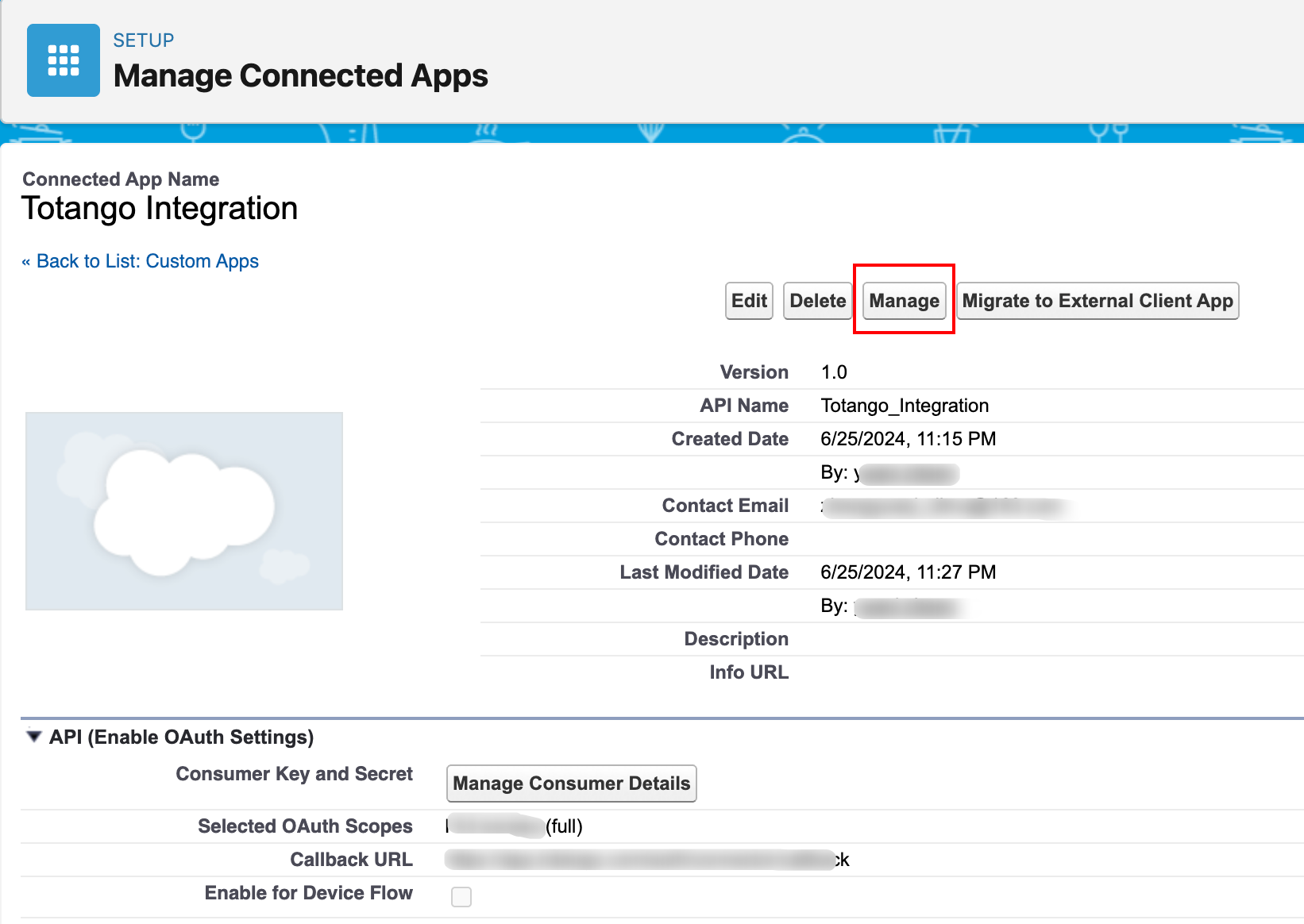Click Migrate to External Client App

coord(1097,301)
